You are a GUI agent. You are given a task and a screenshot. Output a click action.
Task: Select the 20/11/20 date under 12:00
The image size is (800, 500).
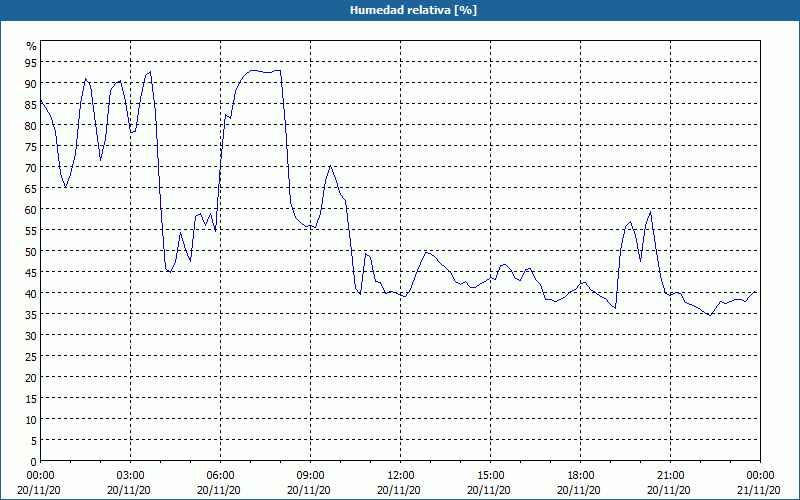(399, 490)
